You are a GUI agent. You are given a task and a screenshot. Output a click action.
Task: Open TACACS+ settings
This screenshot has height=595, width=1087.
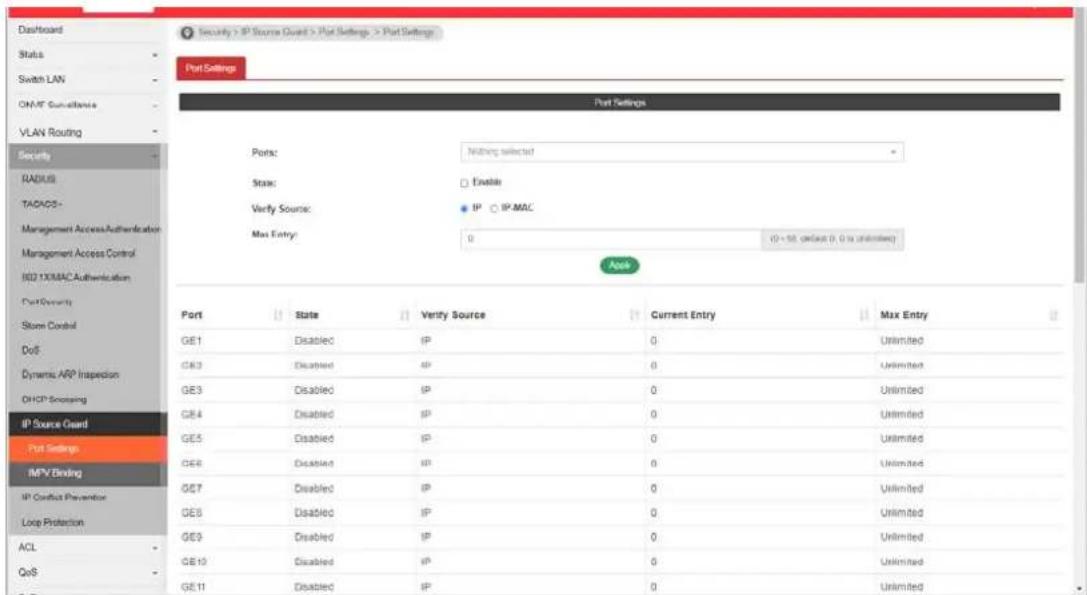tap(42, 204)
